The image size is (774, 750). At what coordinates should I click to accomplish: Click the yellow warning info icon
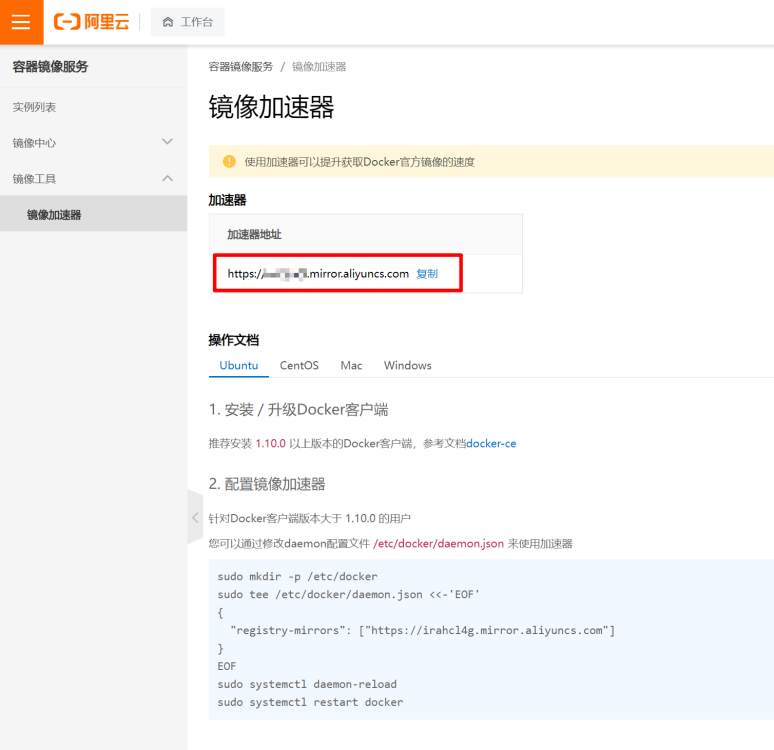pos(229,161)
